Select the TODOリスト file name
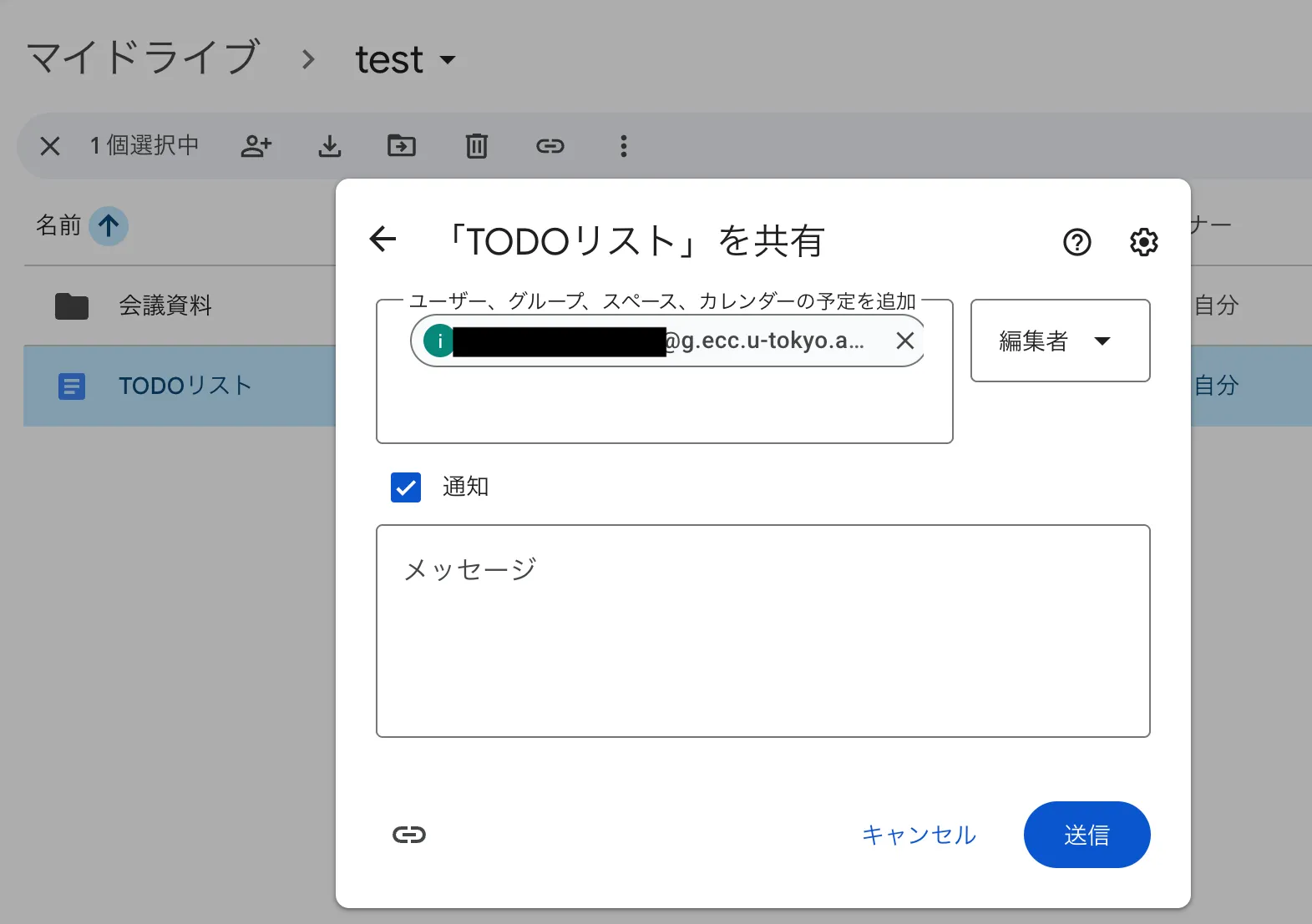The height and width of the screenshot is (924, 1312). 185,386
